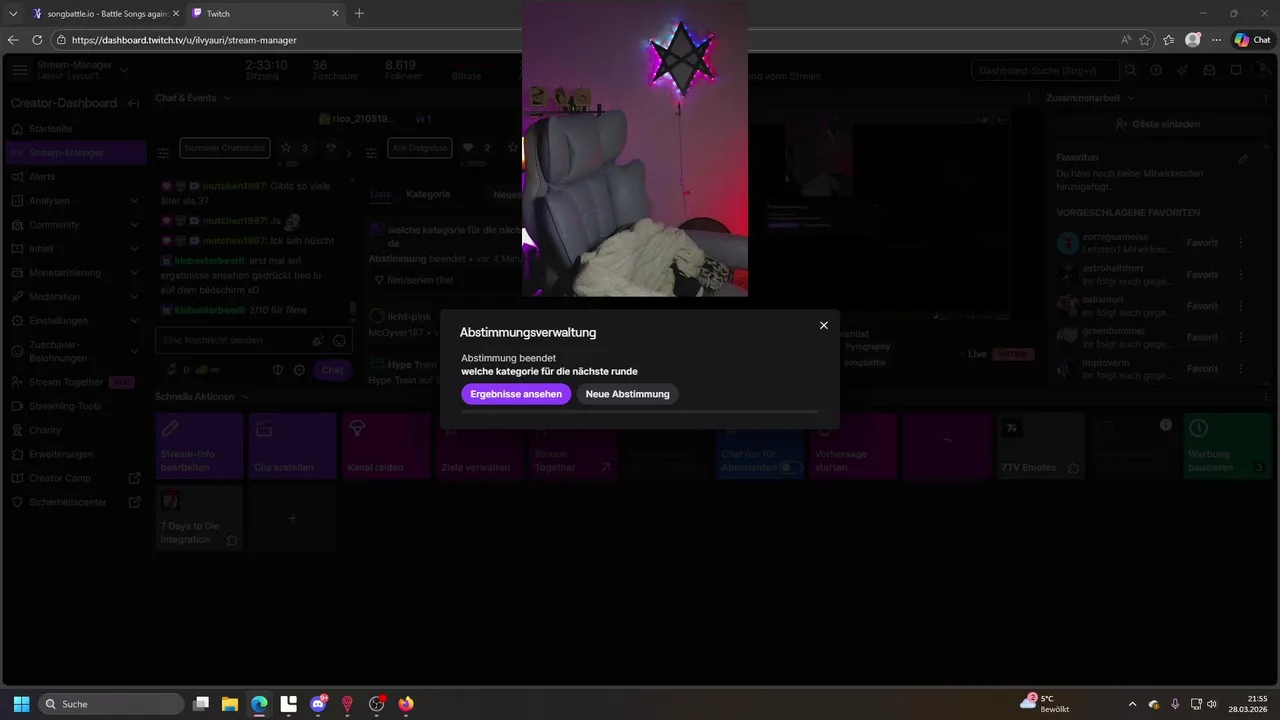Open Stream Together quick action tile

pyautogui.click(x=574, y=446)
